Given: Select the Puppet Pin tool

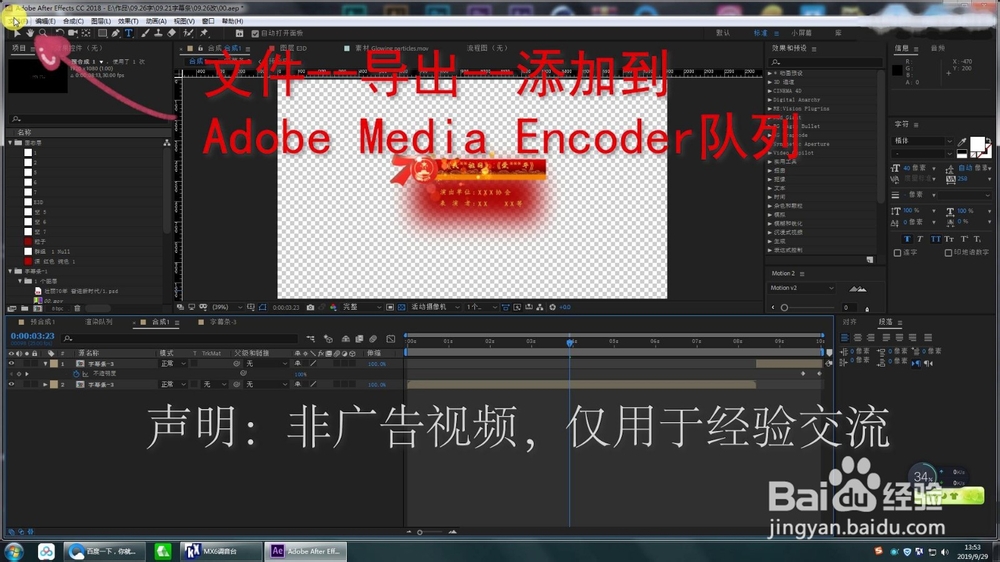Looking at the screenshot, I should coord(204,33).
